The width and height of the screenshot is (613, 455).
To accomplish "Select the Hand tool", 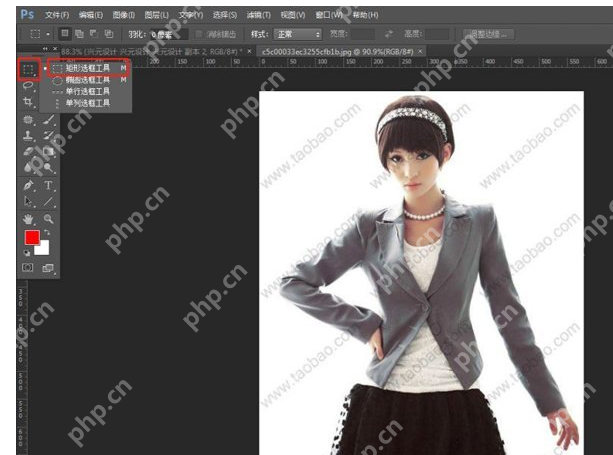I will (x=28, y=218).
